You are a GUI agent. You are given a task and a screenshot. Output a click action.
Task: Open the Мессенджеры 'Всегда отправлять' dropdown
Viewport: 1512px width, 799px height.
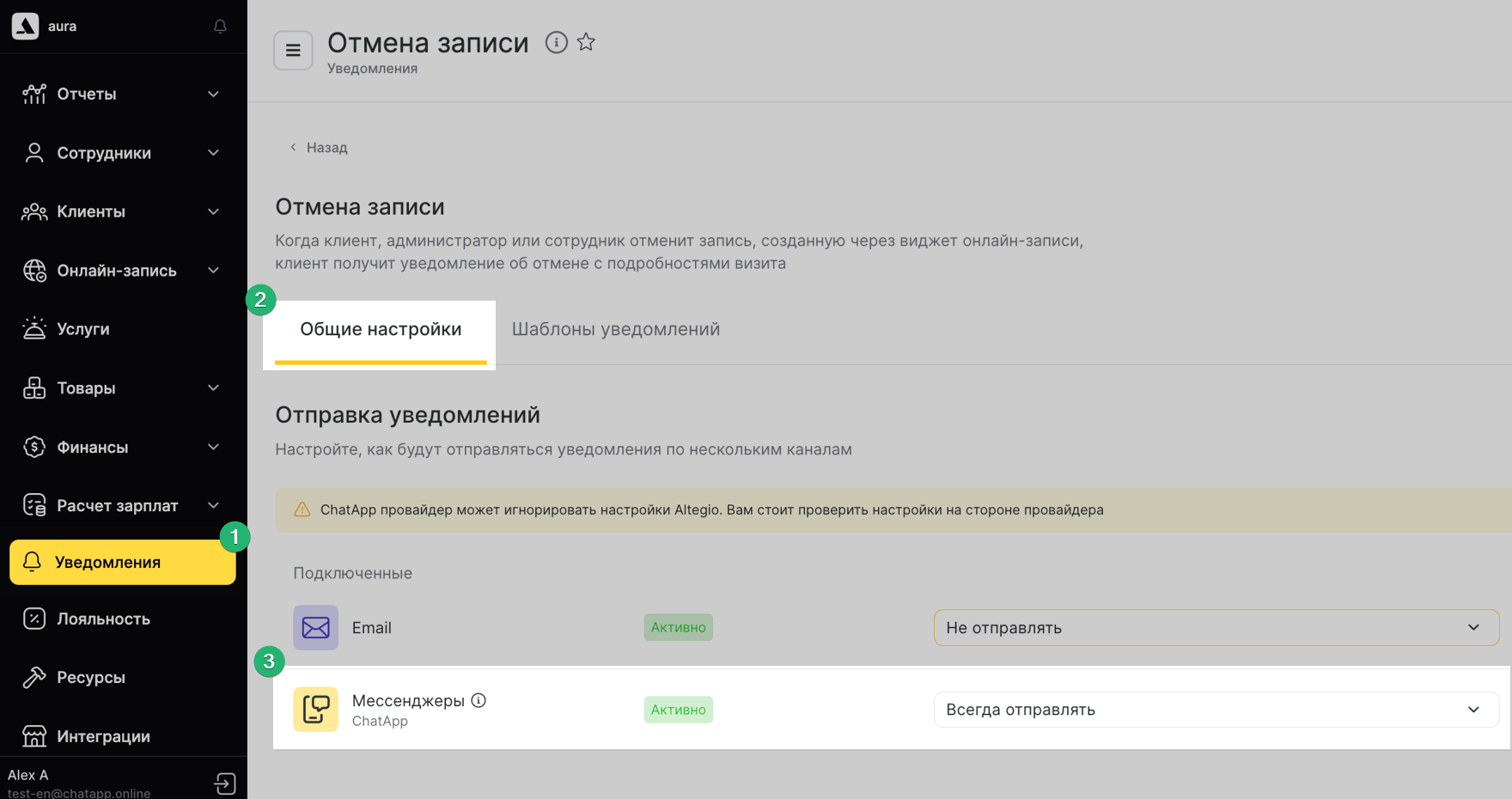[1216, 710]
